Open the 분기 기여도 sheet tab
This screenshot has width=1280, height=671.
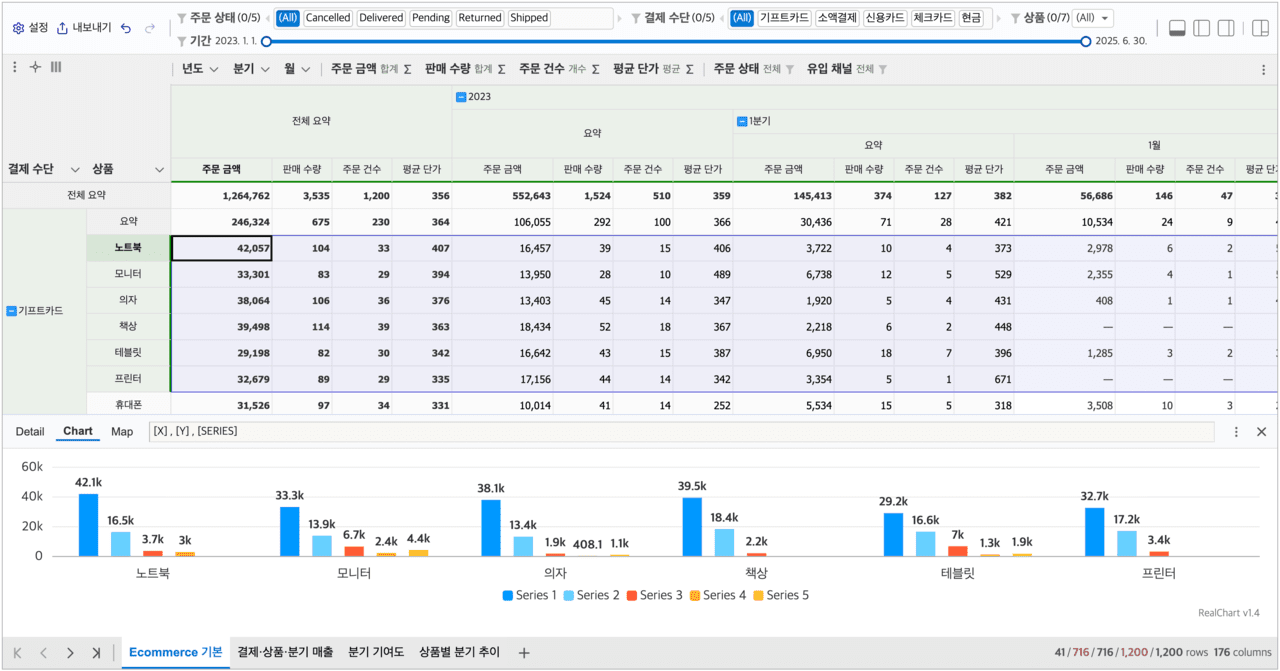pyautogui.click(x=376, y=652)
